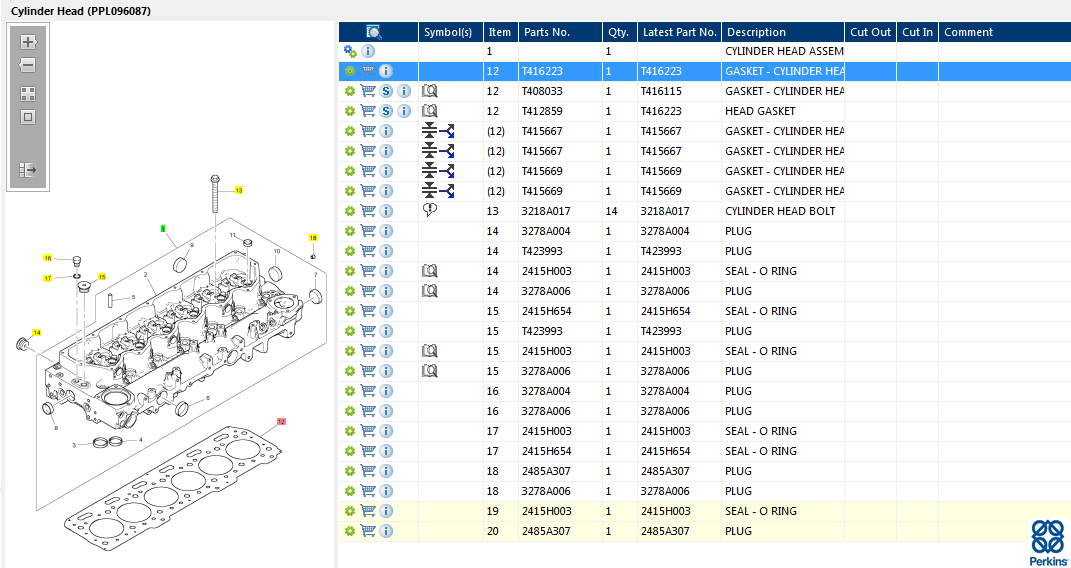Viewport: 1071px width, 568px height.
Task: Click the Latest Part No. column header
Action: coord(679,32)
